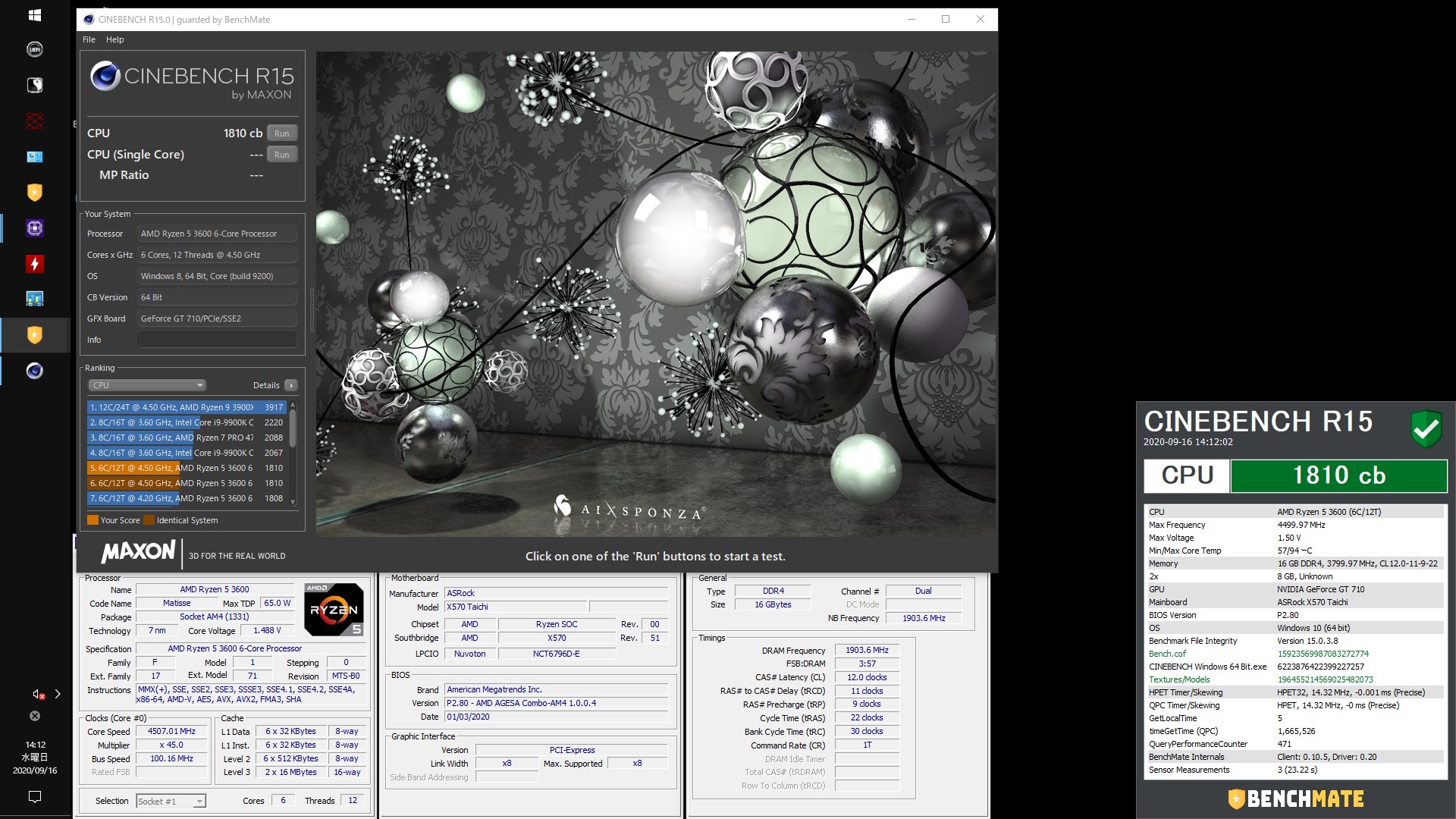Click the Cinebench R15 logo sphere
This screenshot has width=1456, height=819.
[x=105, y=76]
